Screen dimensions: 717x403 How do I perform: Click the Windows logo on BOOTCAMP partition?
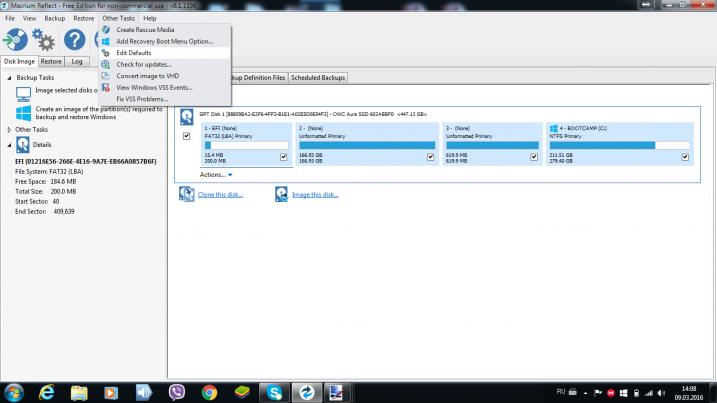[x=554, y=129]
